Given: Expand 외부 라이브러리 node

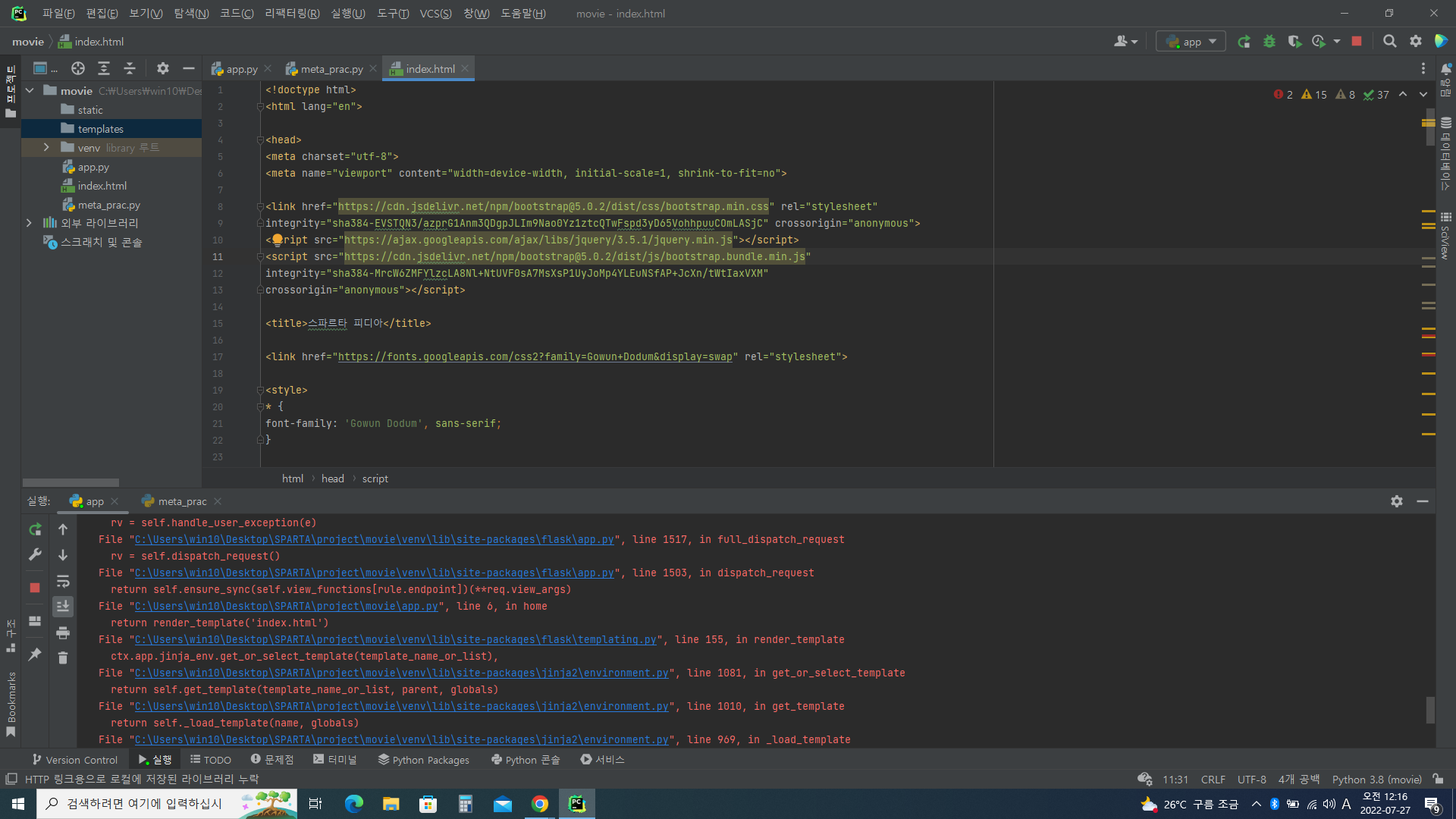Looking at the screenshot, I should click(29, 223).
